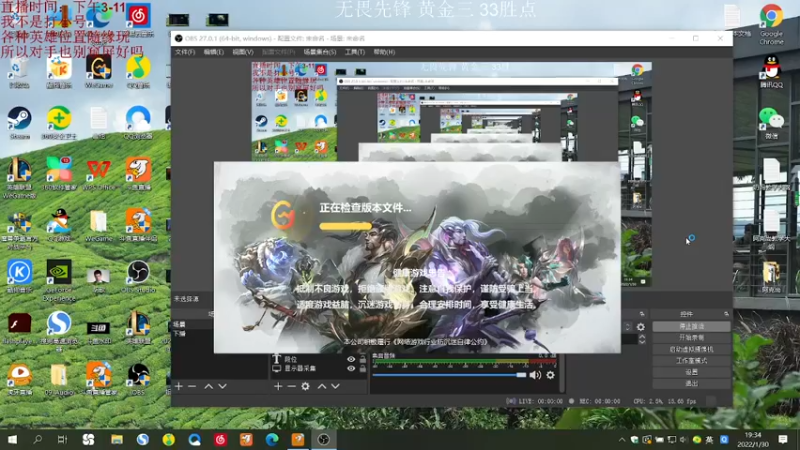Move the scene up in the scenes list
The height and width of the screenshot is (450, 800).
pos(209,386)
